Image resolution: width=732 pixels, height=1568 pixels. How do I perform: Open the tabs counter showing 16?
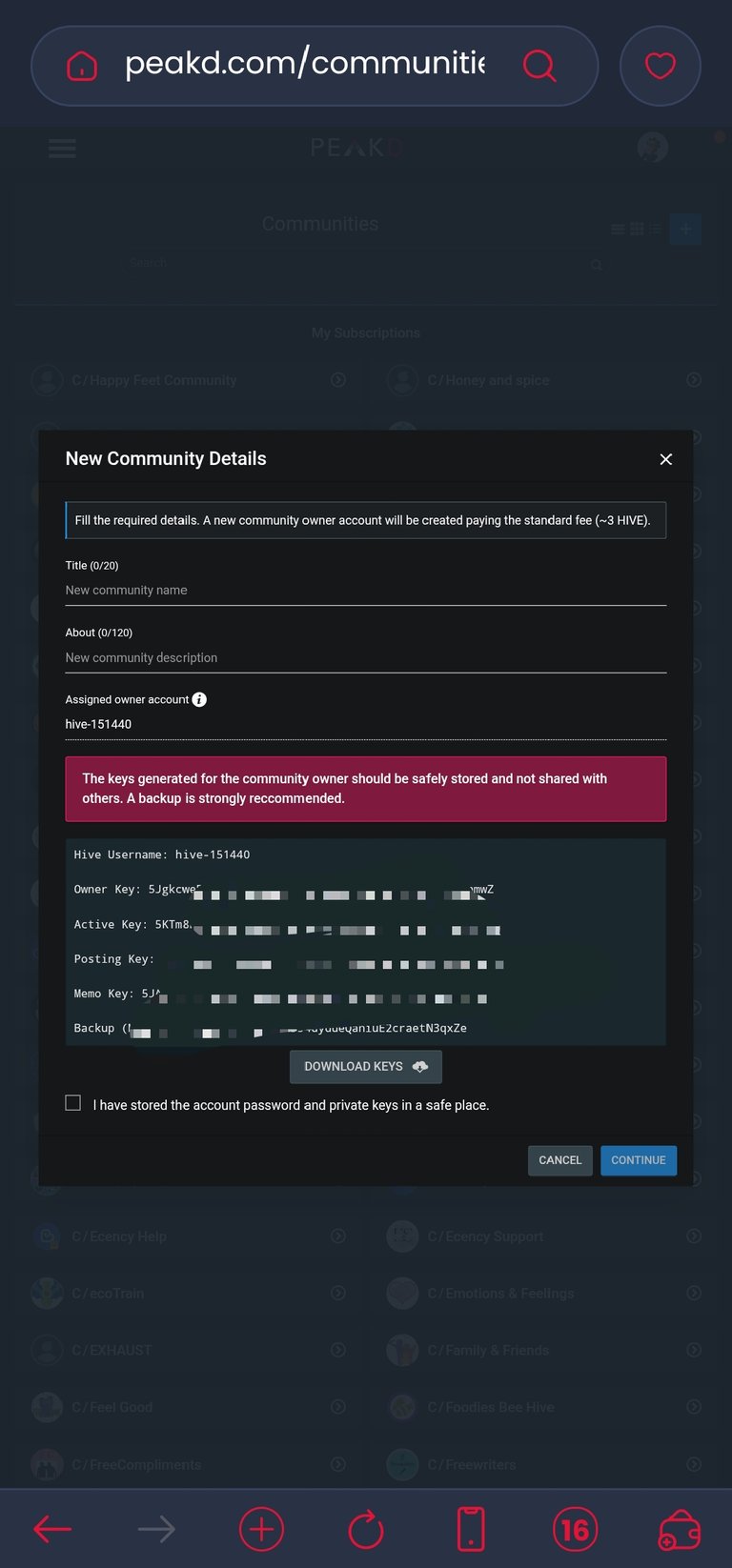click(576, 1530)
